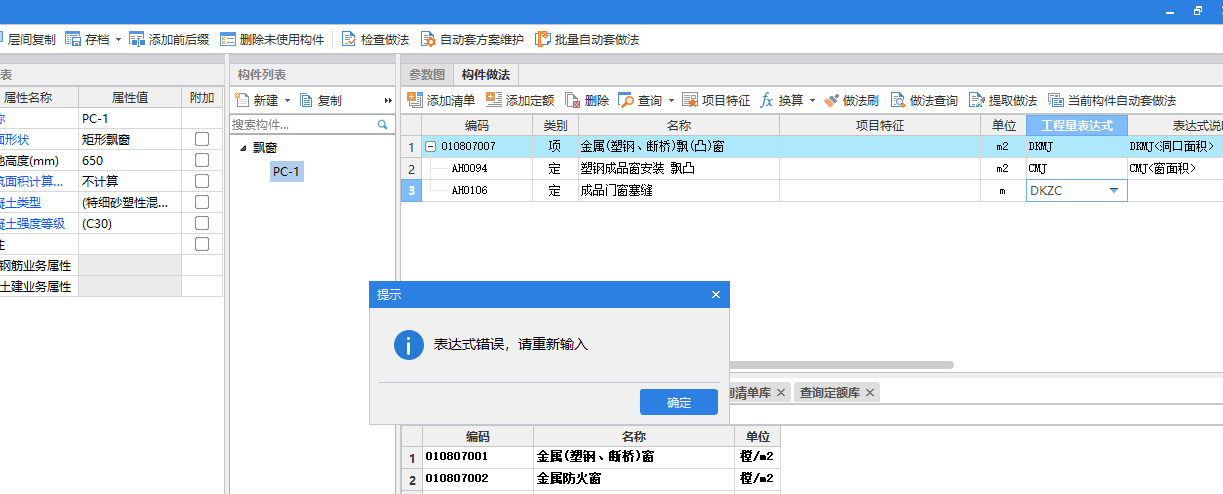Click the CMJ expression cell
Screen dimensions: 1223x494
(1077, 168)
